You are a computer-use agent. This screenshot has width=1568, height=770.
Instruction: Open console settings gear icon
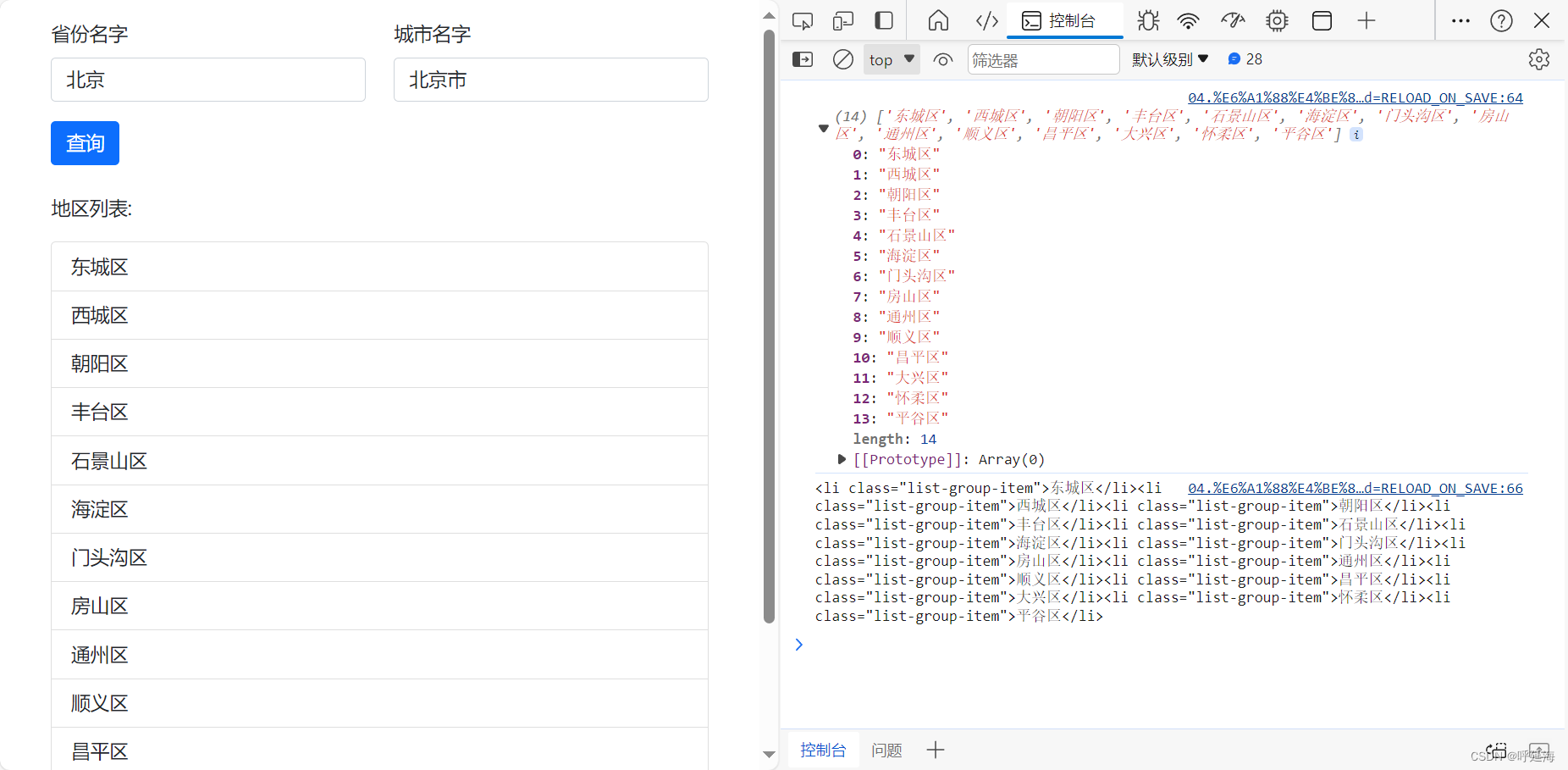1539,59
